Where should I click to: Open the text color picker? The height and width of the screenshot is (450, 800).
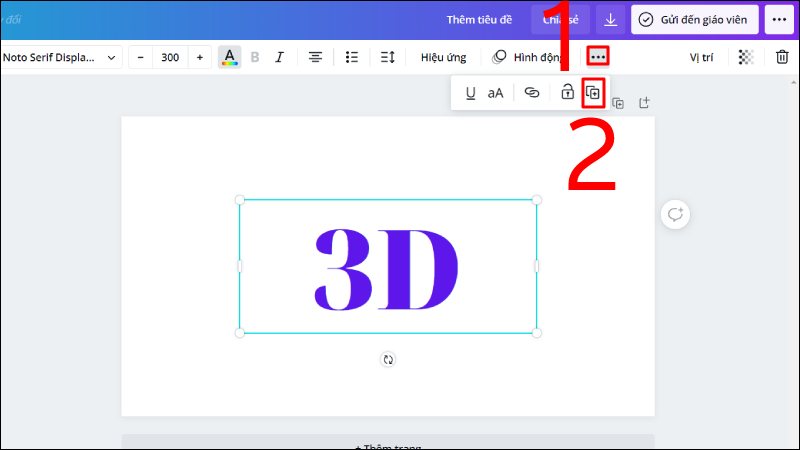230,57
